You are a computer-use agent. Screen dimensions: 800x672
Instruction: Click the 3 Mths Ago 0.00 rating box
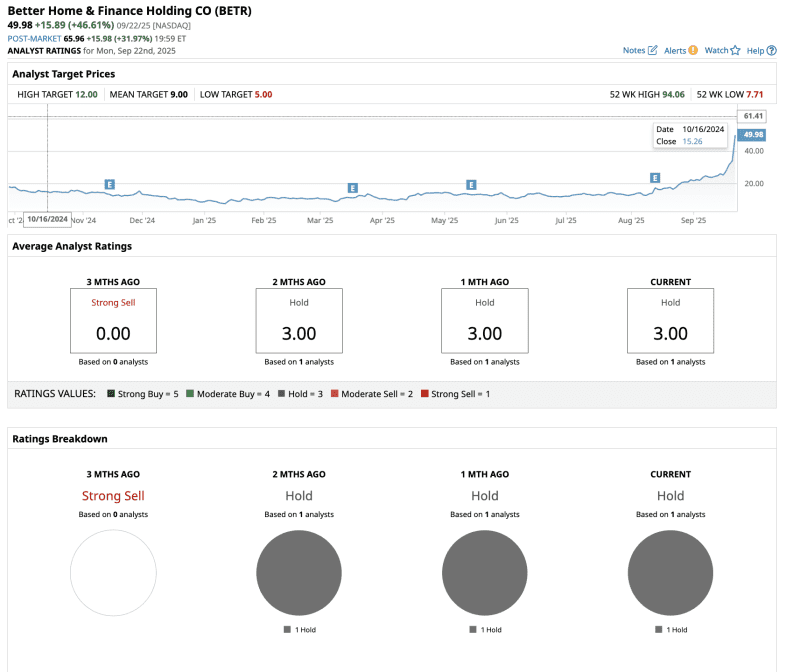pos(113,320)
